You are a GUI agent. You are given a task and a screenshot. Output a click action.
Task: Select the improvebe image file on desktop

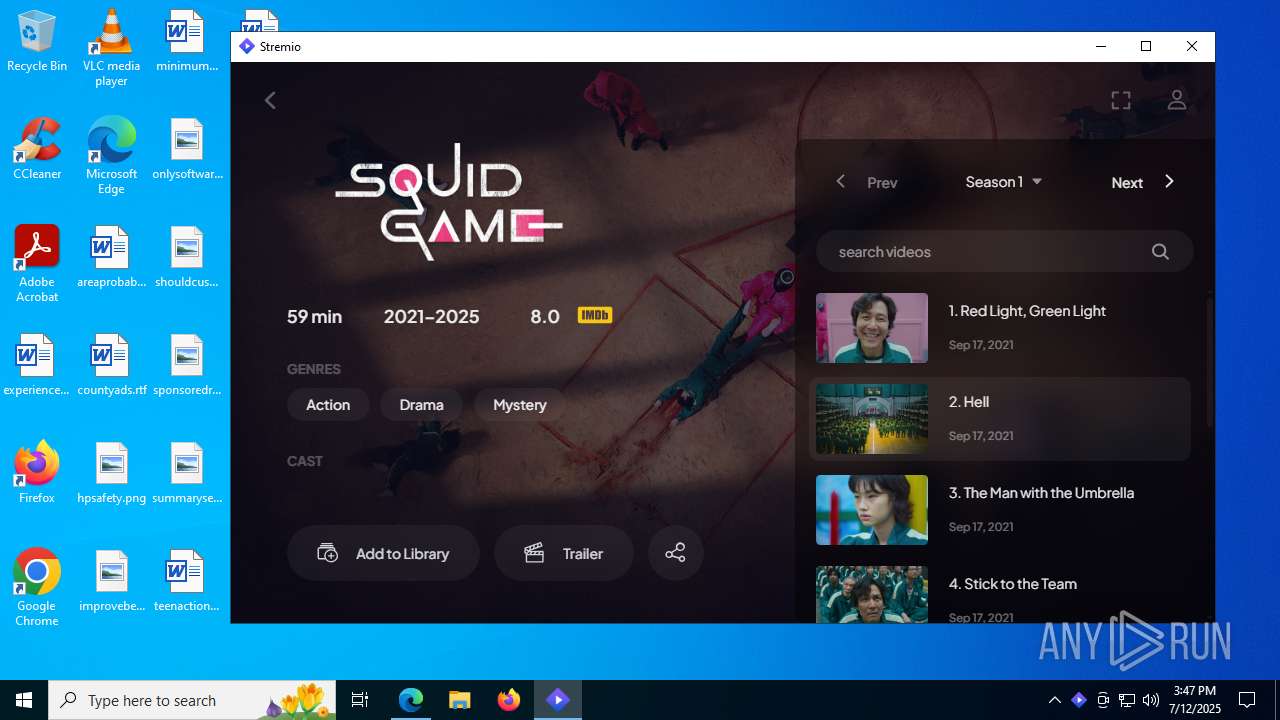[111, 580]
